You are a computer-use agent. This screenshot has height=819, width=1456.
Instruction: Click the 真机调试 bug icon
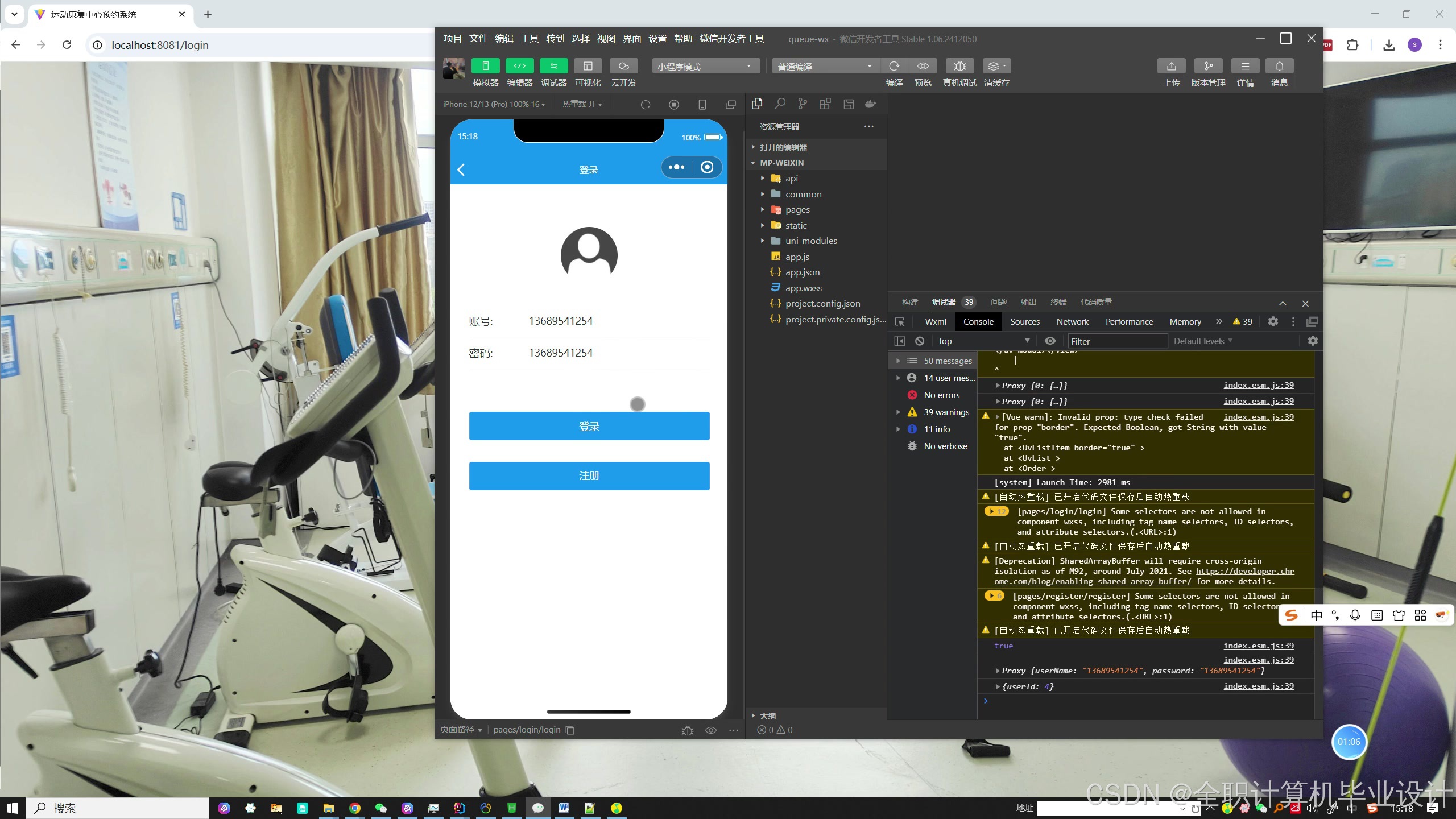tap(959, 66)
